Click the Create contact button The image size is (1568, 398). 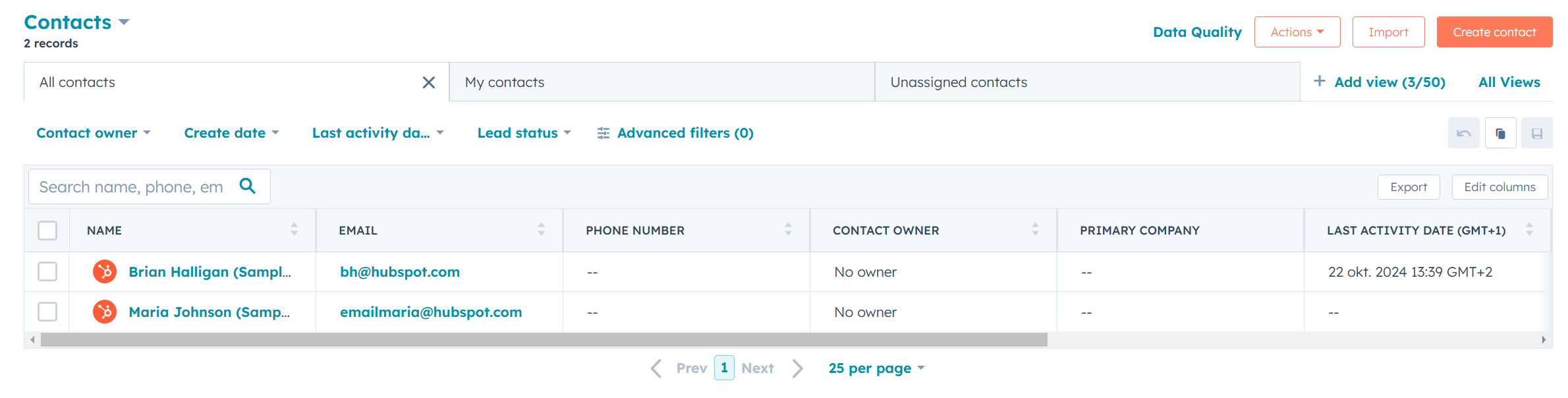(1494, 32)
